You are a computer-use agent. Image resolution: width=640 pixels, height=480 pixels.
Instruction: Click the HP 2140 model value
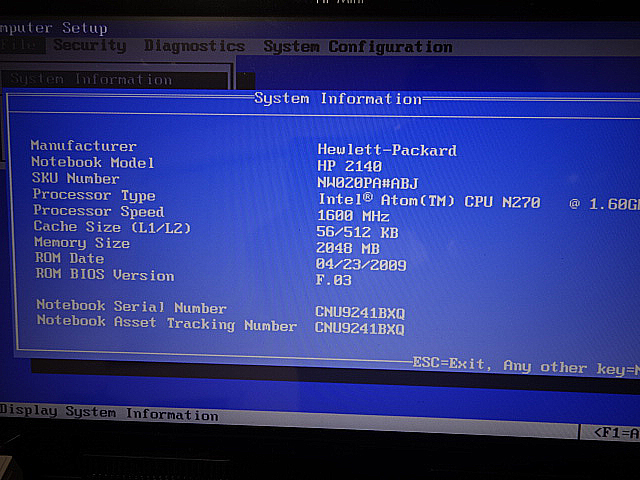349,166
